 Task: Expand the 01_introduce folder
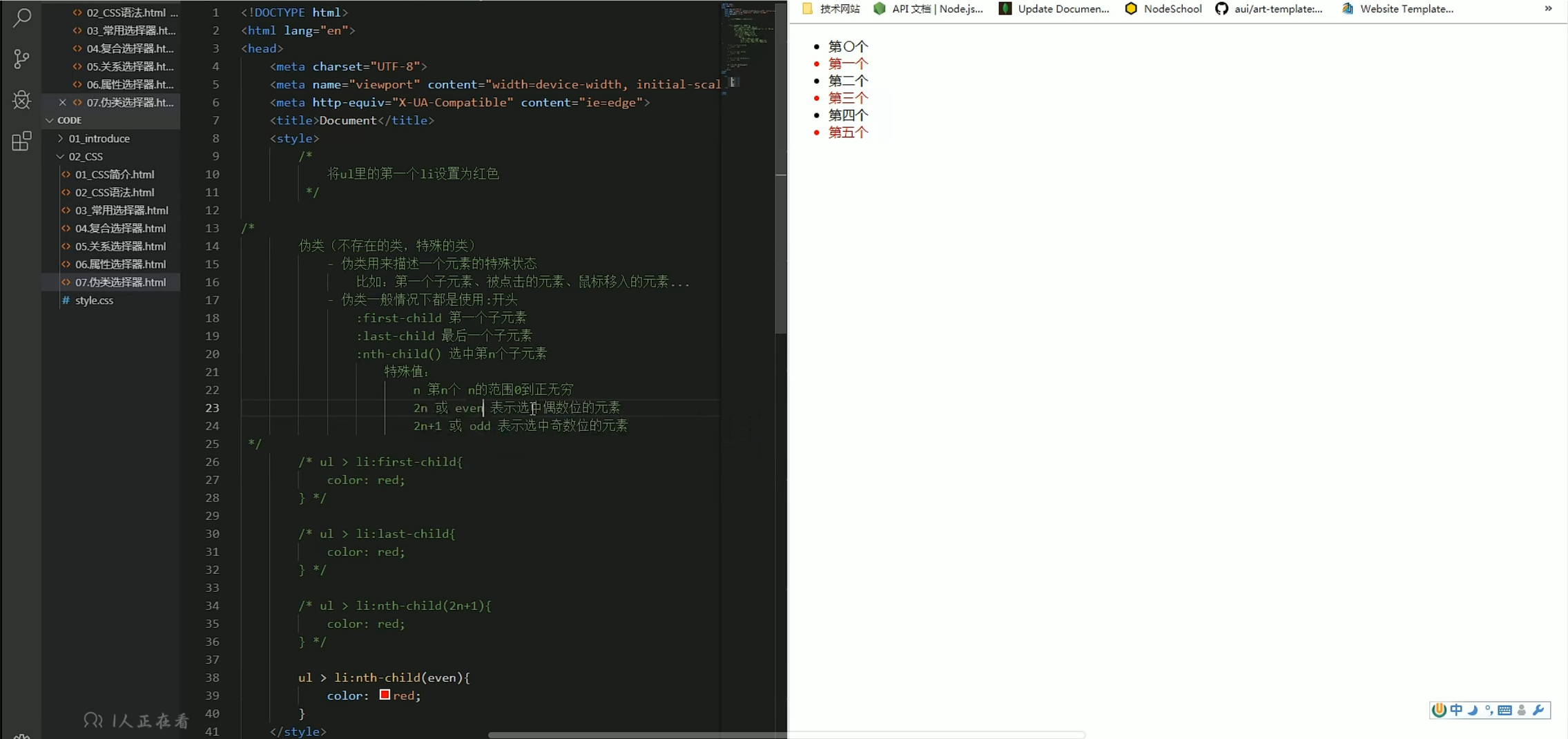click(x=110, y=138)
